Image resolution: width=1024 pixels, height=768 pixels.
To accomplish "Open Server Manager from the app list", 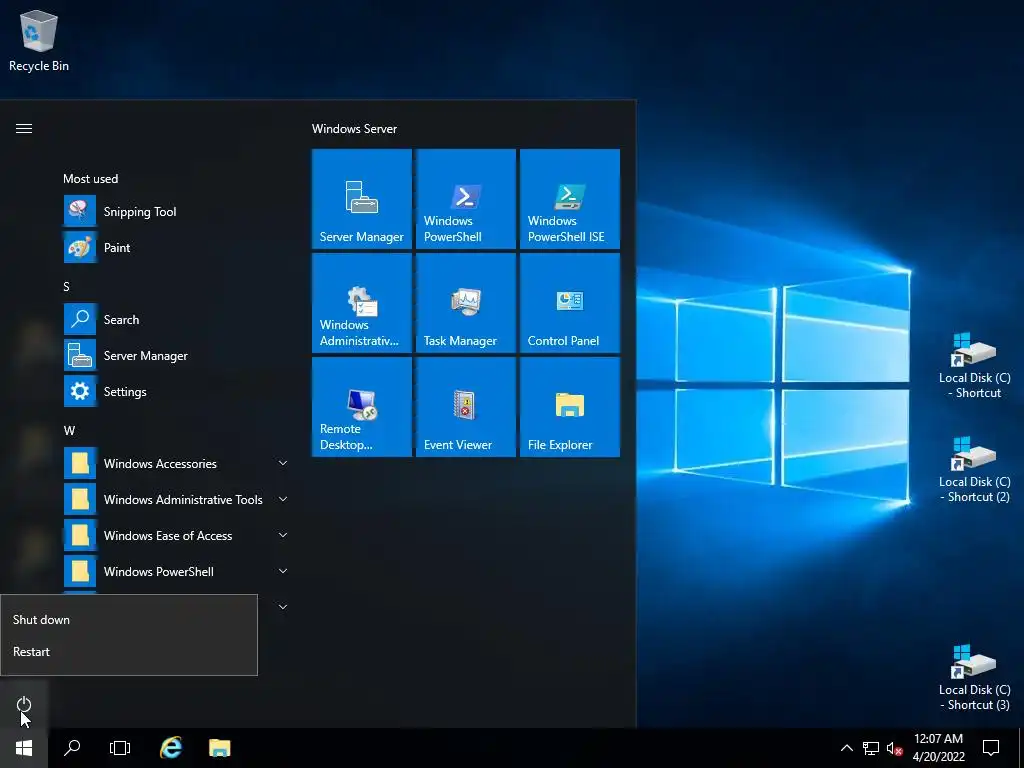I will [176, 355].
